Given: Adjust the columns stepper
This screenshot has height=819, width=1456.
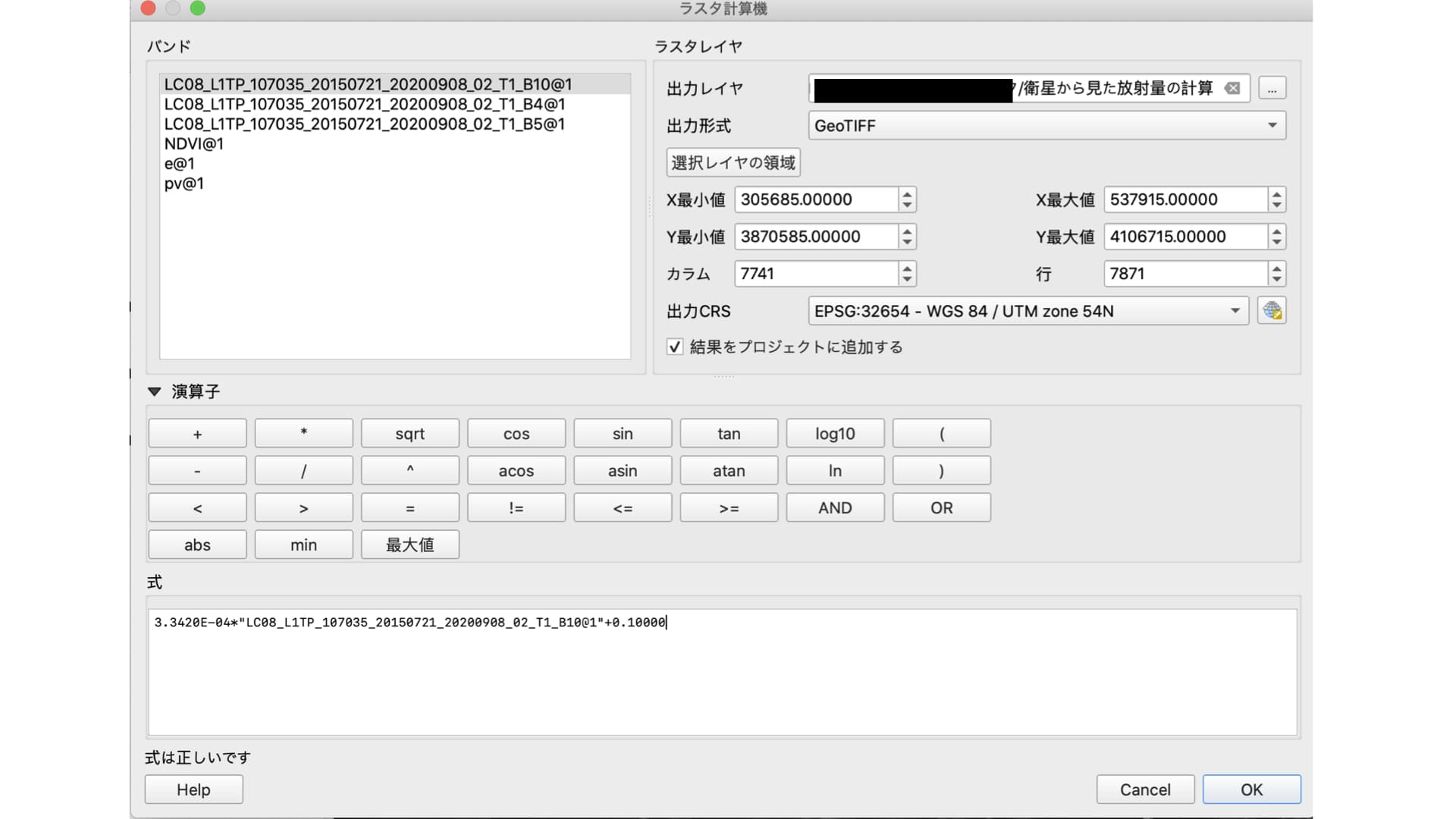Looking at the screenshot, I should (x=907, y=274).
